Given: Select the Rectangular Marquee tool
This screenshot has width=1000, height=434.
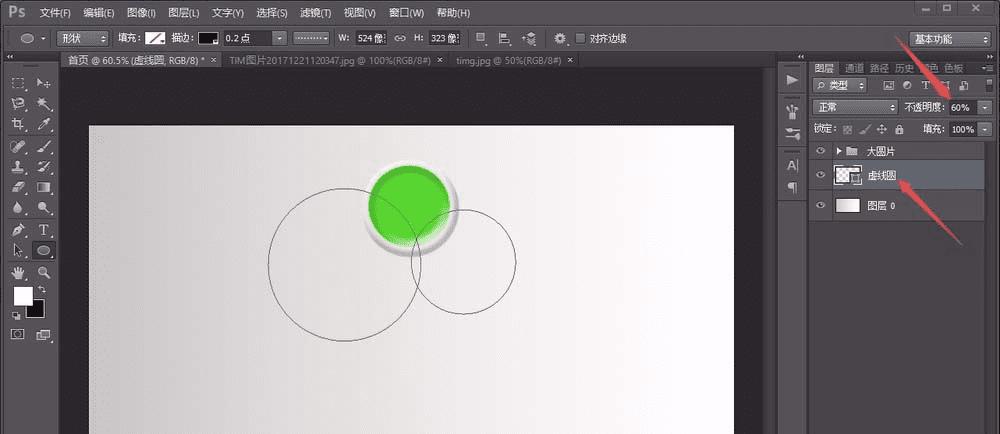Looking at the screenshot, I should click(18, 83).
